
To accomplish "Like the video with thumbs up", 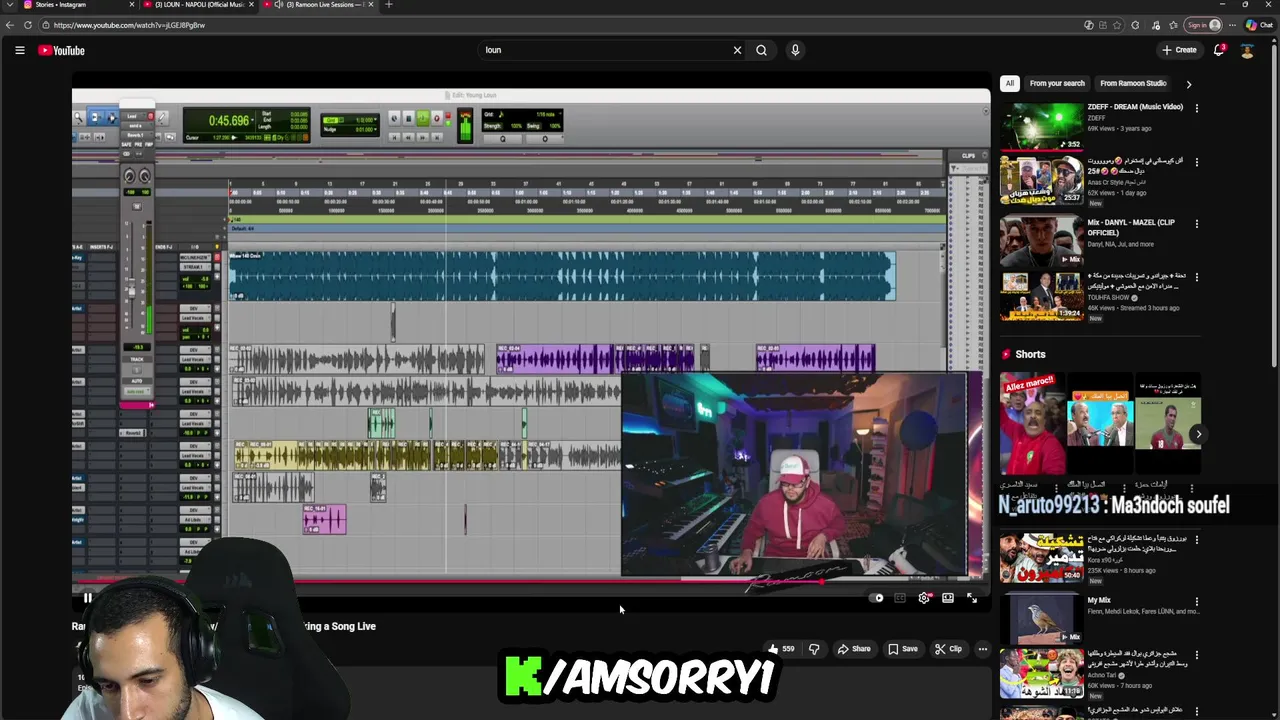I will tap(781, 649).
